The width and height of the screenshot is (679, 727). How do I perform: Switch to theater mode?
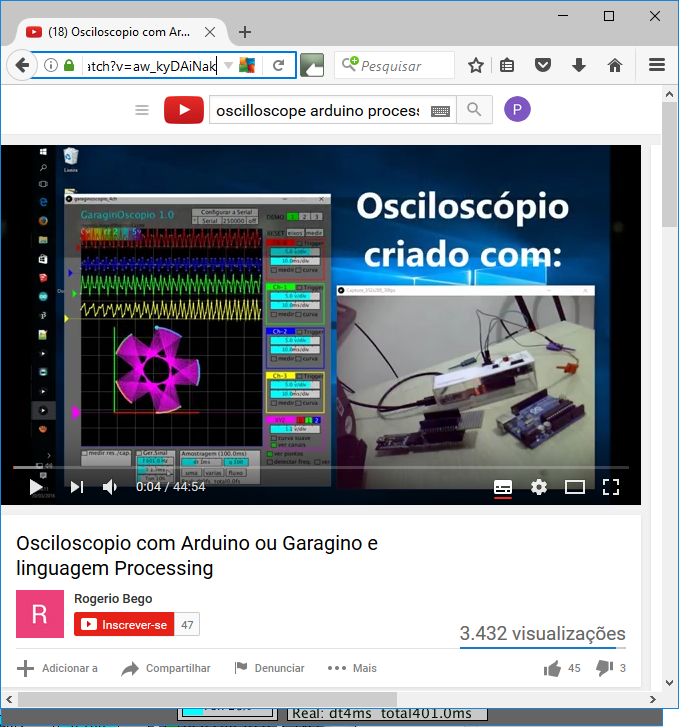(x=575, y=487)
